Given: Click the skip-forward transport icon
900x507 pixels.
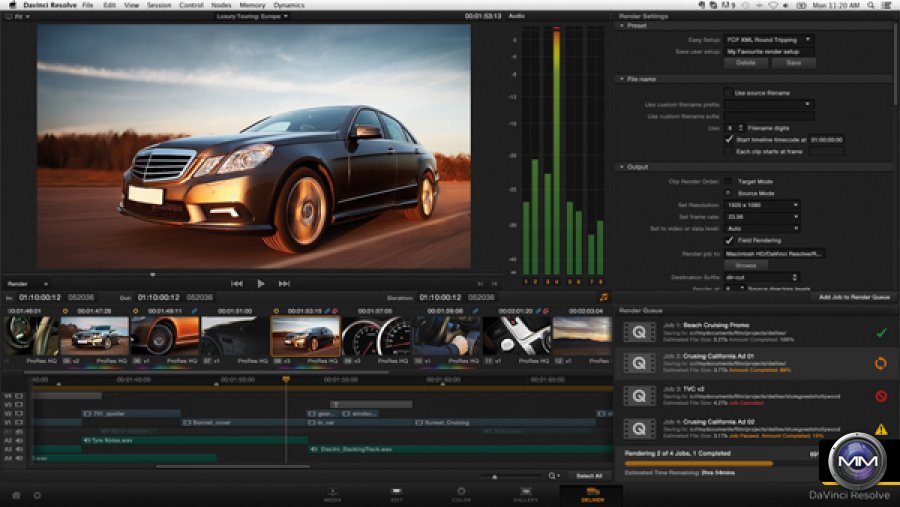Looking at the screenshot, I should point(284,283).
